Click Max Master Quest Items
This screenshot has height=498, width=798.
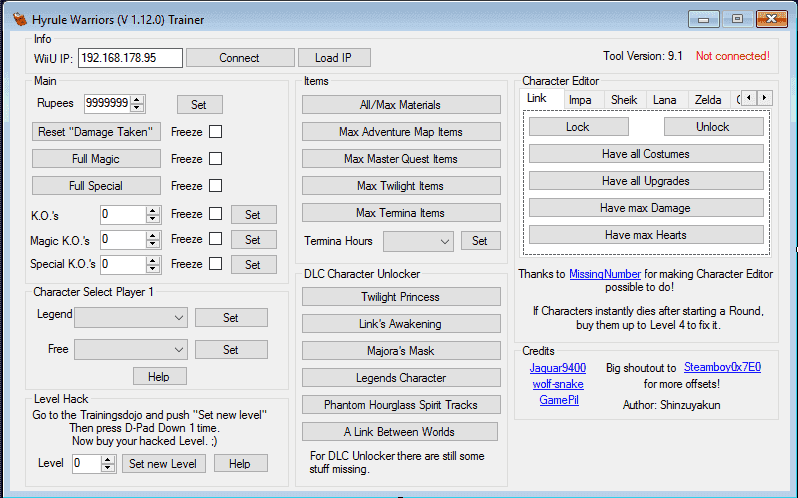coord(401,159)
